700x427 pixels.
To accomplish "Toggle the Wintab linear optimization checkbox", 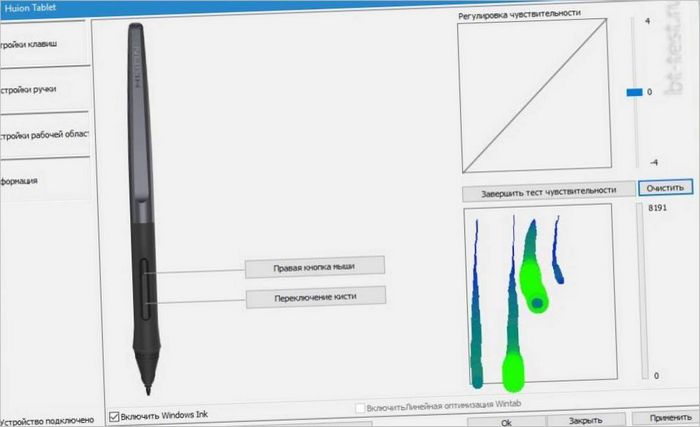I will pyautogui.click(x=360, y=408).
